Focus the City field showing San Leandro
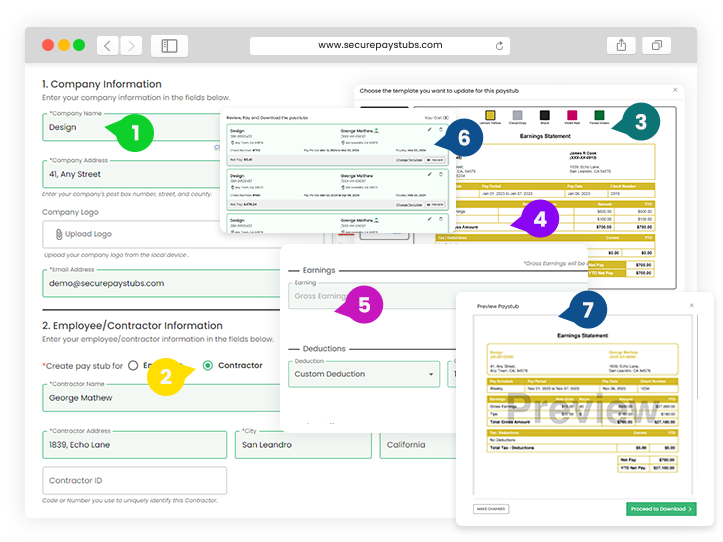This screenshot has width=723, height=542. click(303, 445)
